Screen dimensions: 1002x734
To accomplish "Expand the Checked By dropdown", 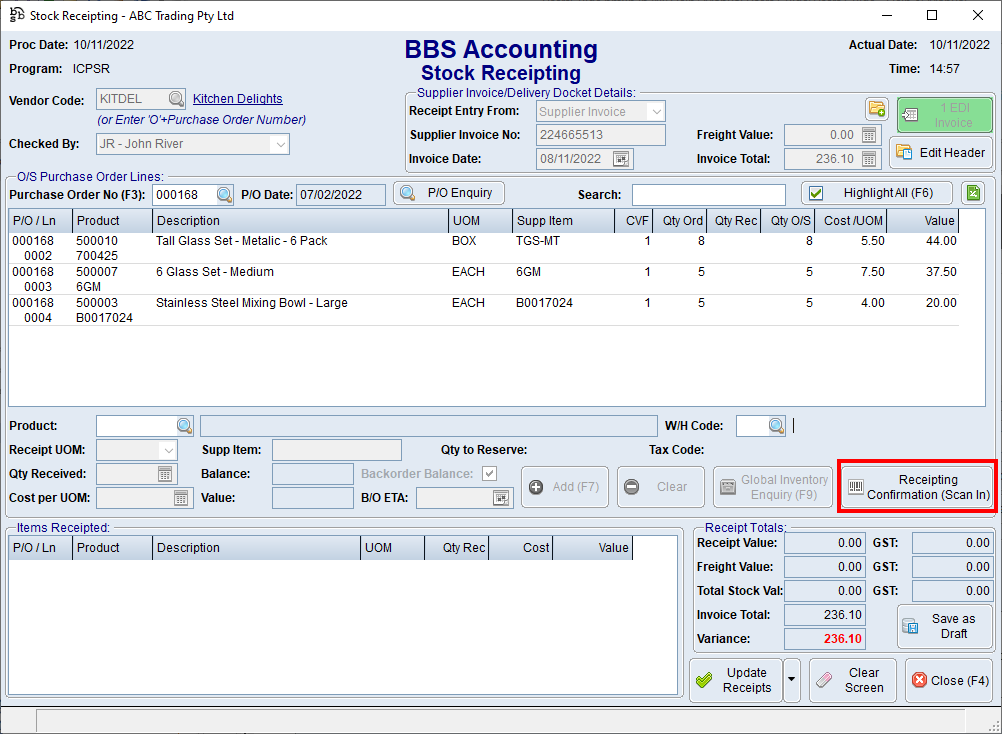I will tap(279, 144).
